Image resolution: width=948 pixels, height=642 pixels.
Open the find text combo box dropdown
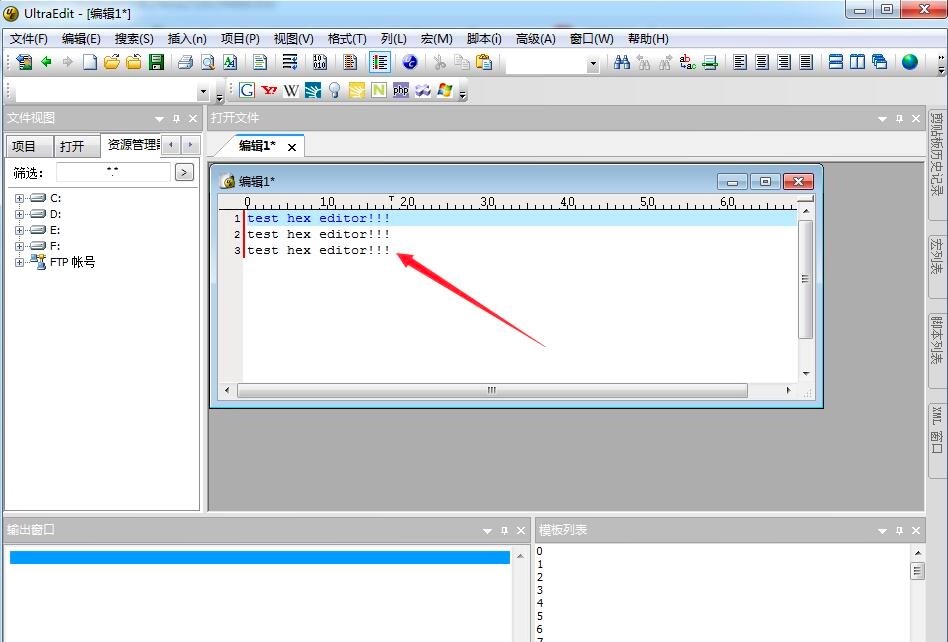coord(592,63)
